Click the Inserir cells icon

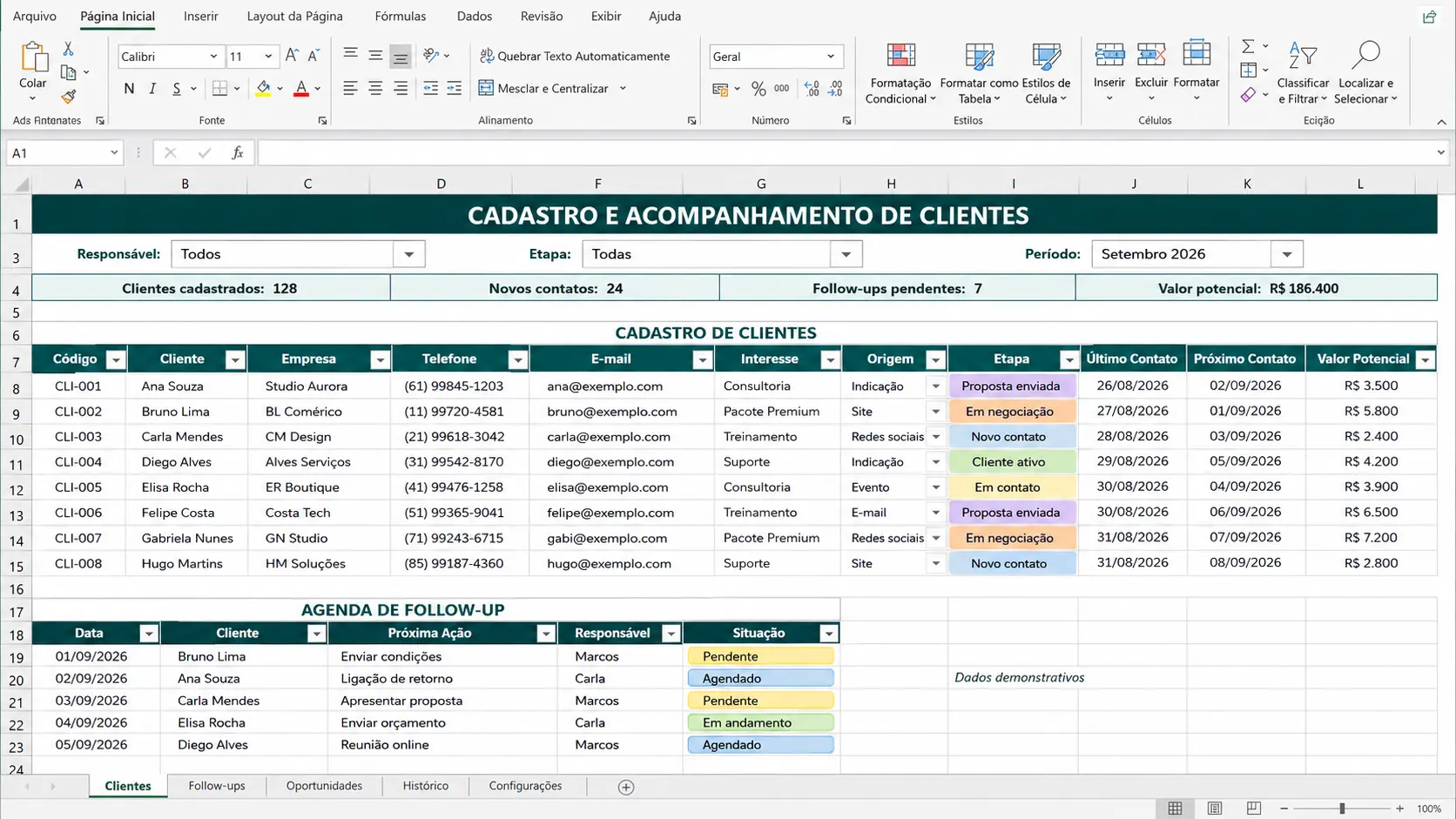[x=1109, y=54]
